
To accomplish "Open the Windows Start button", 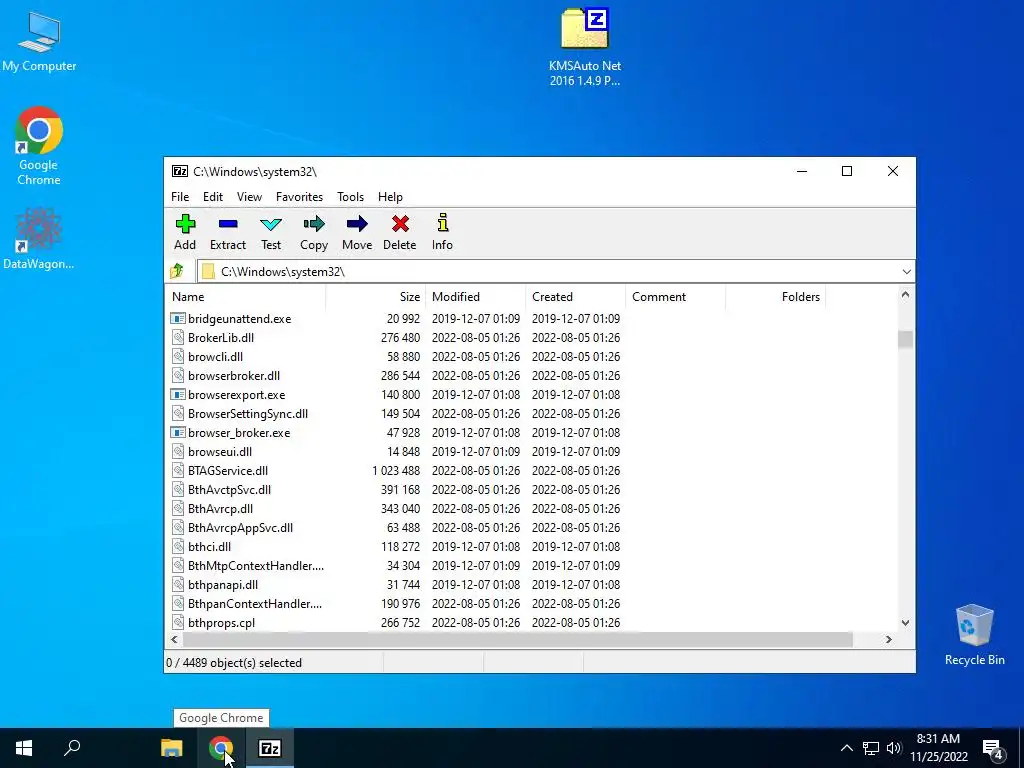I will coord(24,748).
